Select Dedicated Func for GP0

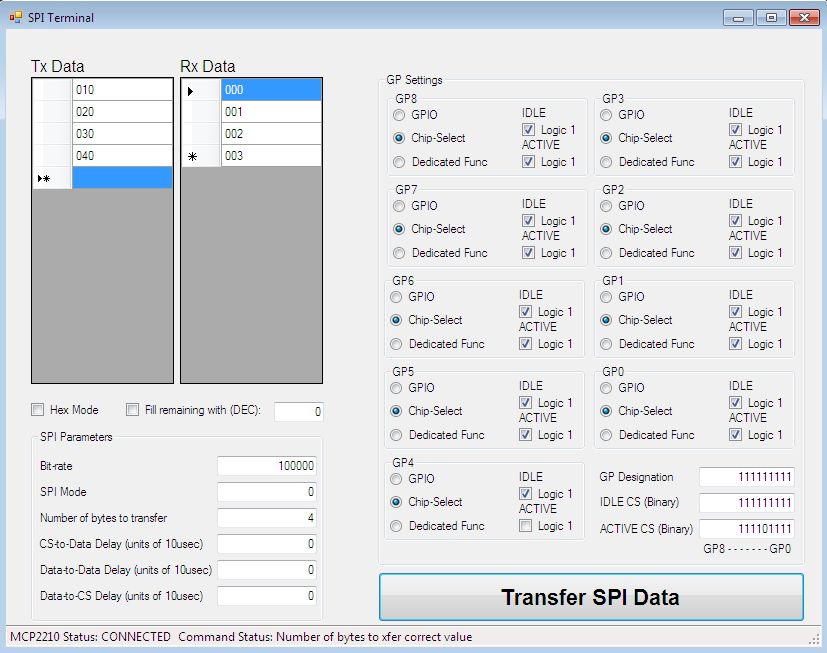coord(607,435)
